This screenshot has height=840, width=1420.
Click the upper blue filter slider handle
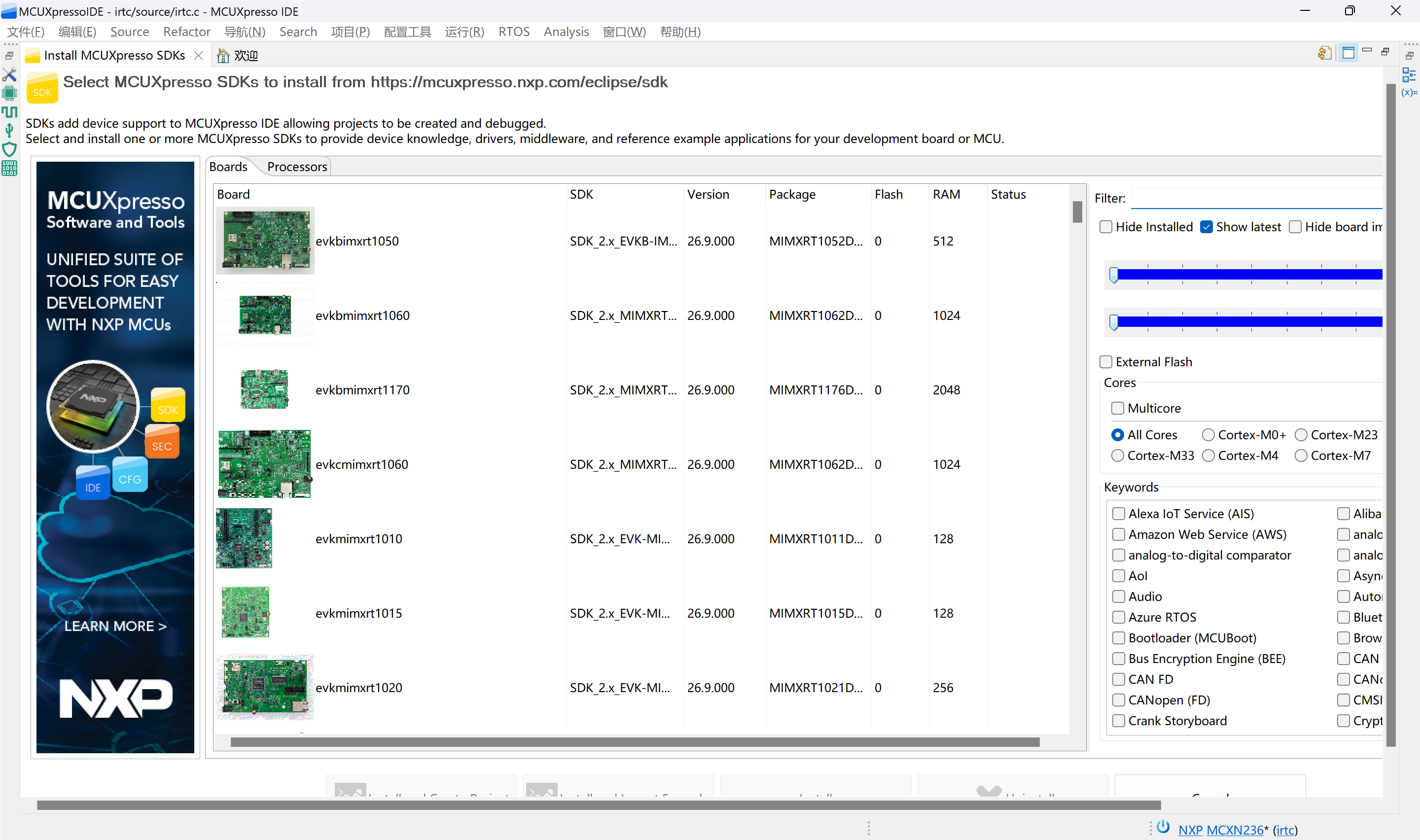click(x=1114, y=275)
